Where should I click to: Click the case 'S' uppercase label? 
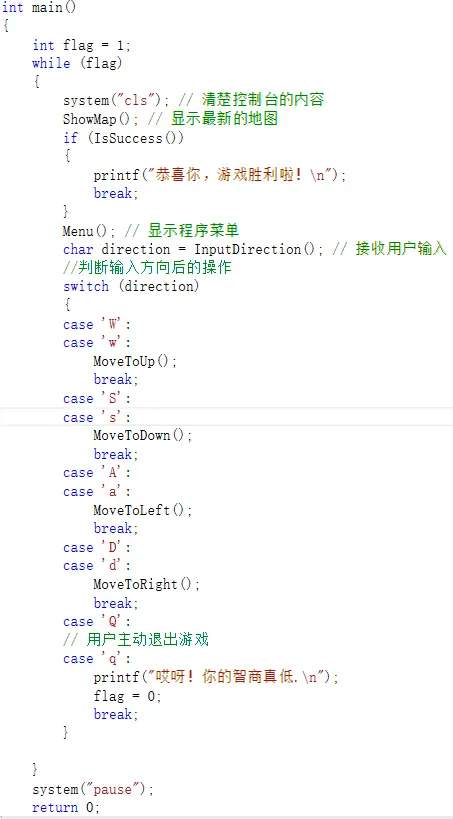point(97,399)
